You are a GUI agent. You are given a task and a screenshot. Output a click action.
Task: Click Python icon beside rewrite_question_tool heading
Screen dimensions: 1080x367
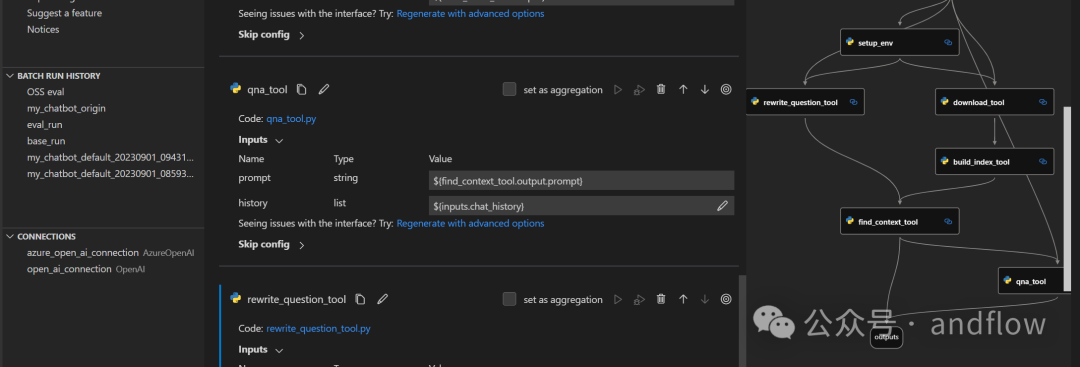click(236, 298)
